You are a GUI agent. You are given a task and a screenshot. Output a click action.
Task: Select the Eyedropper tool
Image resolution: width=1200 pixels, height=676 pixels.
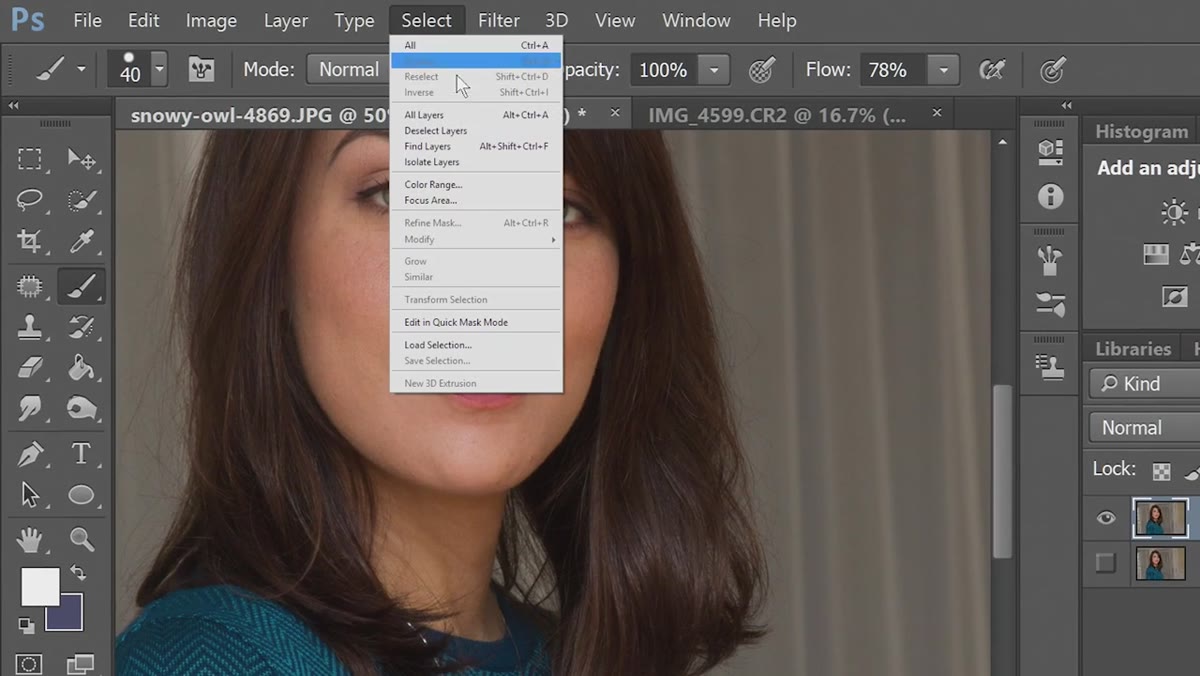(81, 241)
